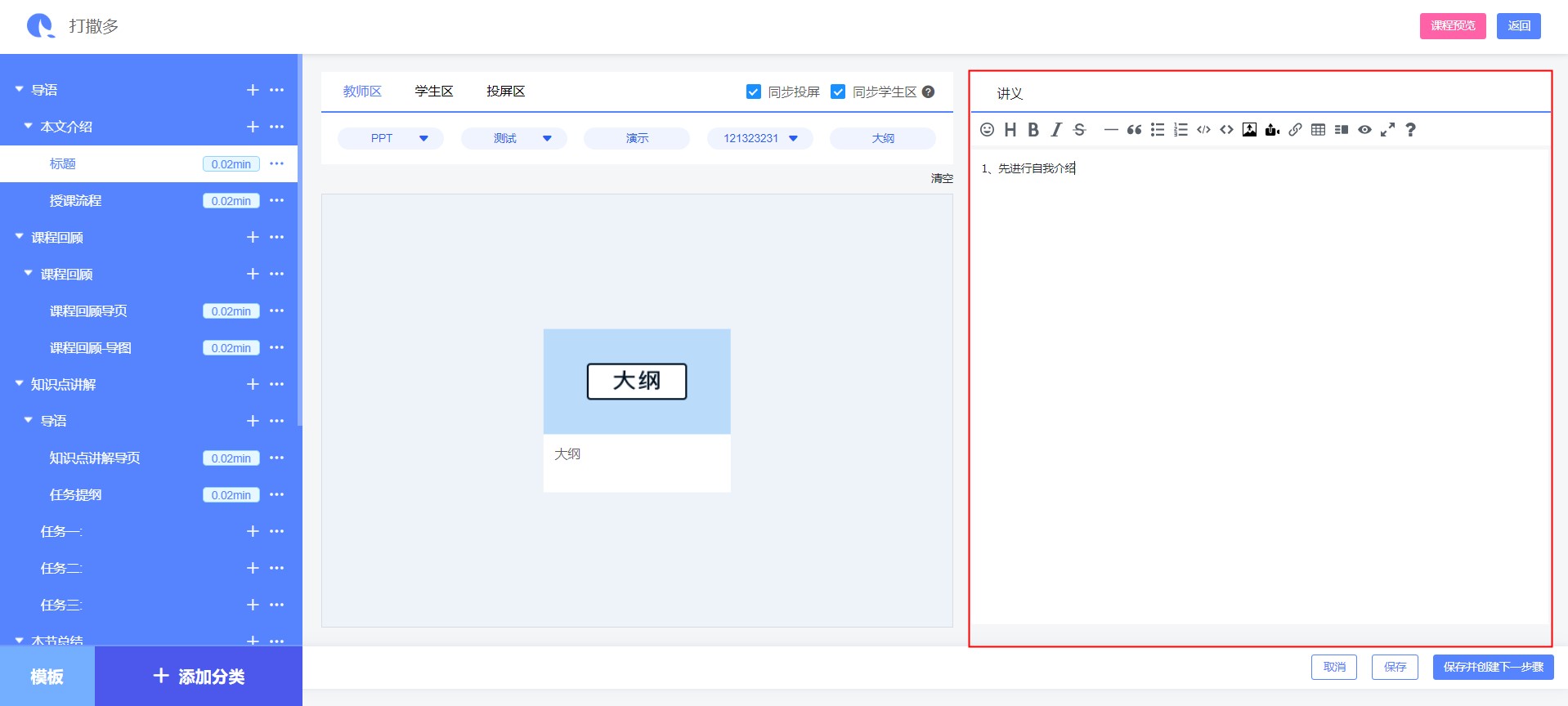Click 取消 button

click(x=1334, y=667)
